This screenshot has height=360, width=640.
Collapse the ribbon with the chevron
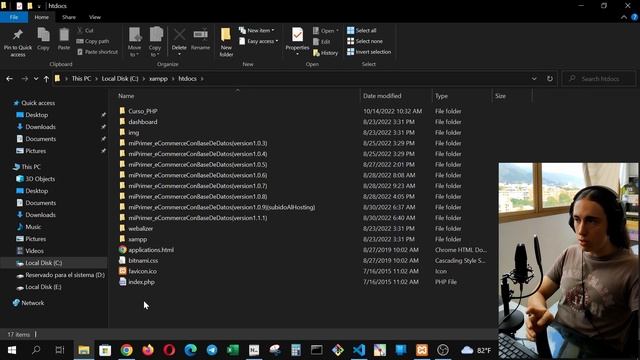click(624, 17)
